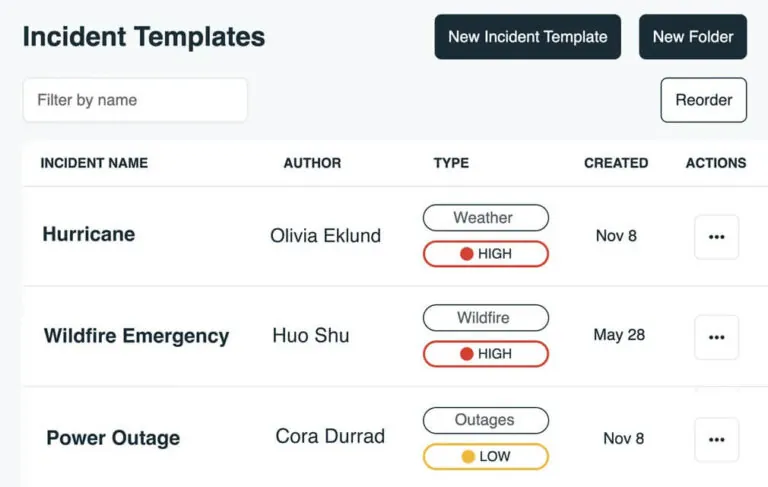Sort by the Incident Name column header
768x487 pixels.
pyautogui.click(x=94, y=163)
